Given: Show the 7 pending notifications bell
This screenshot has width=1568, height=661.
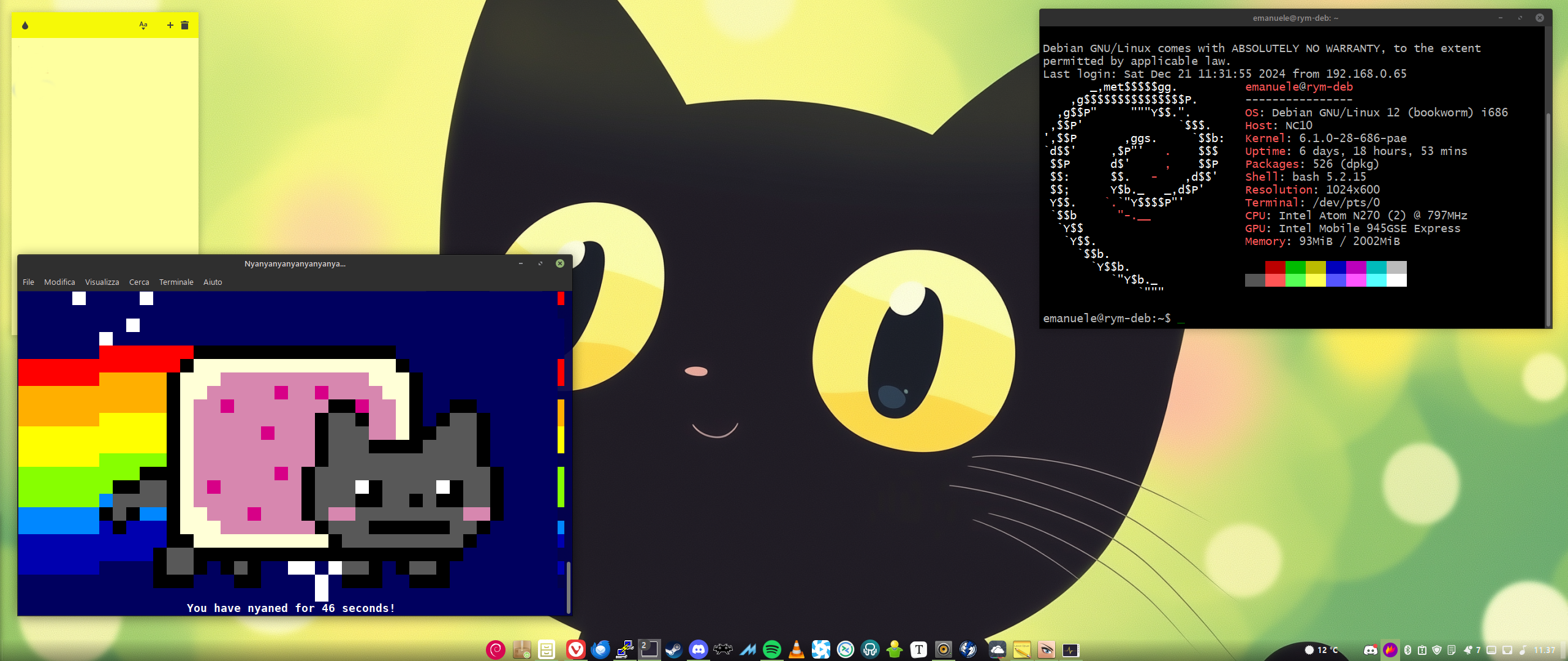Looking at the screenshot, I should (1472, 650).
